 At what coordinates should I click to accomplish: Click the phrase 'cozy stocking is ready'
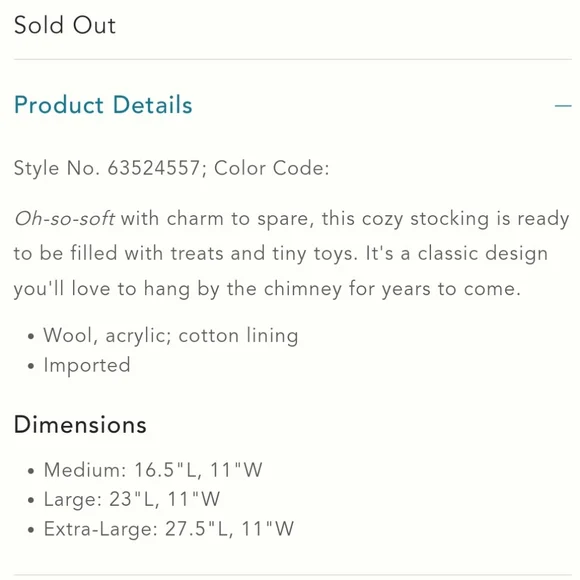pyautogui.click(x=465, y=219)
